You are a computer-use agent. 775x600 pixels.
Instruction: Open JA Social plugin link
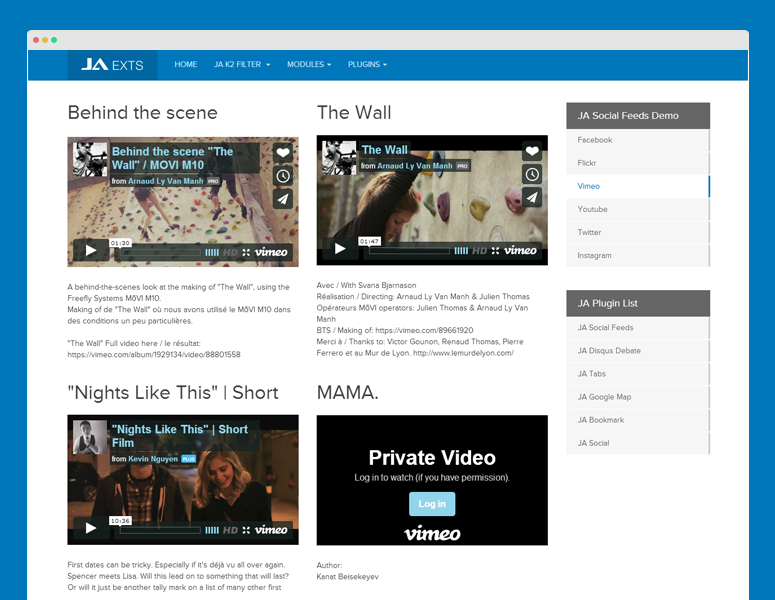[x=638, y=443]
